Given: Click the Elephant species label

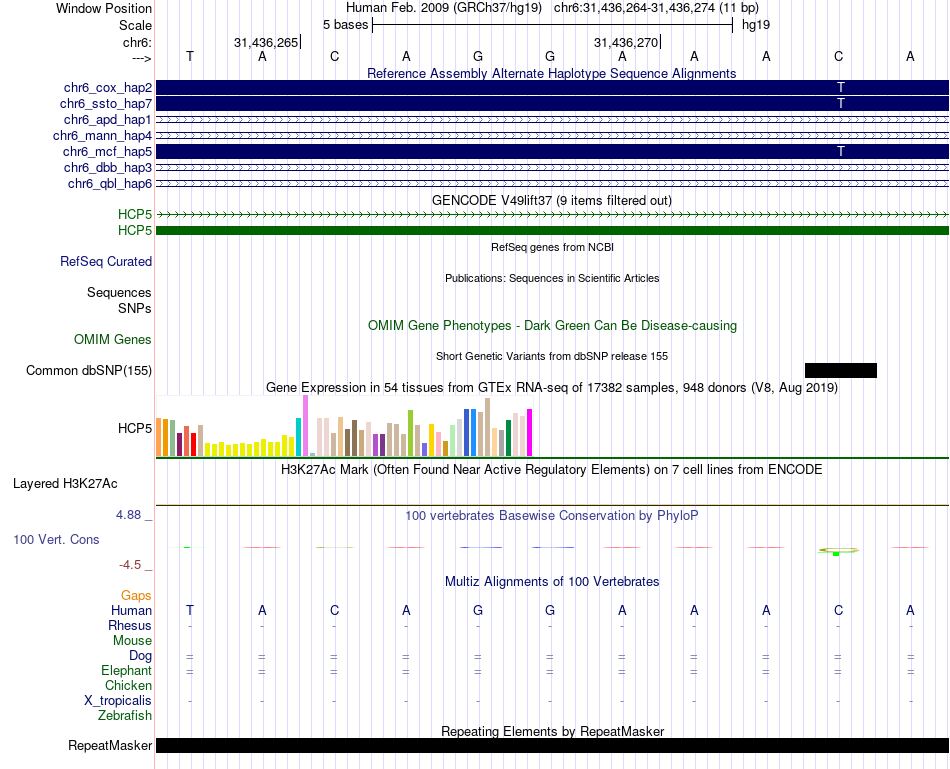Looking at the screenshot, I should [x=126, y=670].
